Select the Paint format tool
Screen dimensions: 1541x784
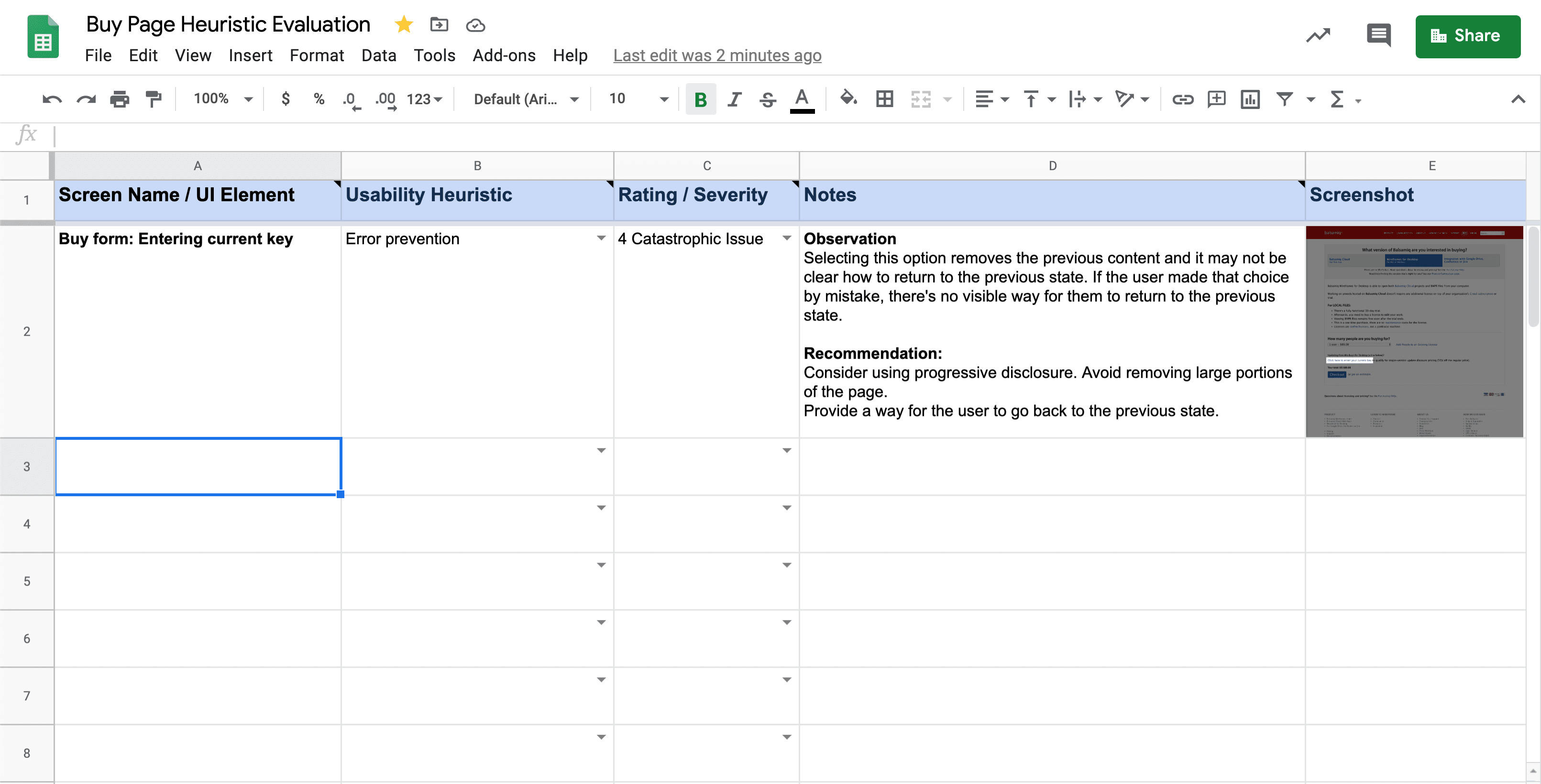[x=154, y=99]
